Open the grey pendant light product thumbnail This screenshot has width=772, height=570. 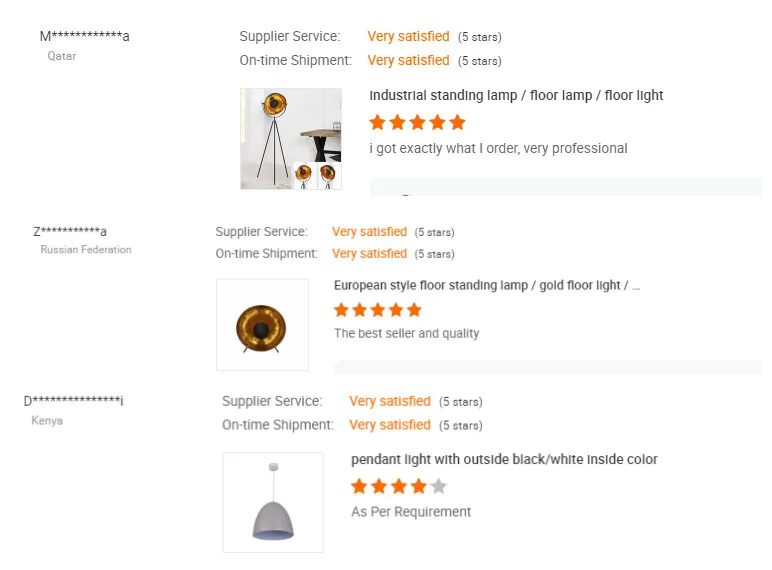point(273,502)
